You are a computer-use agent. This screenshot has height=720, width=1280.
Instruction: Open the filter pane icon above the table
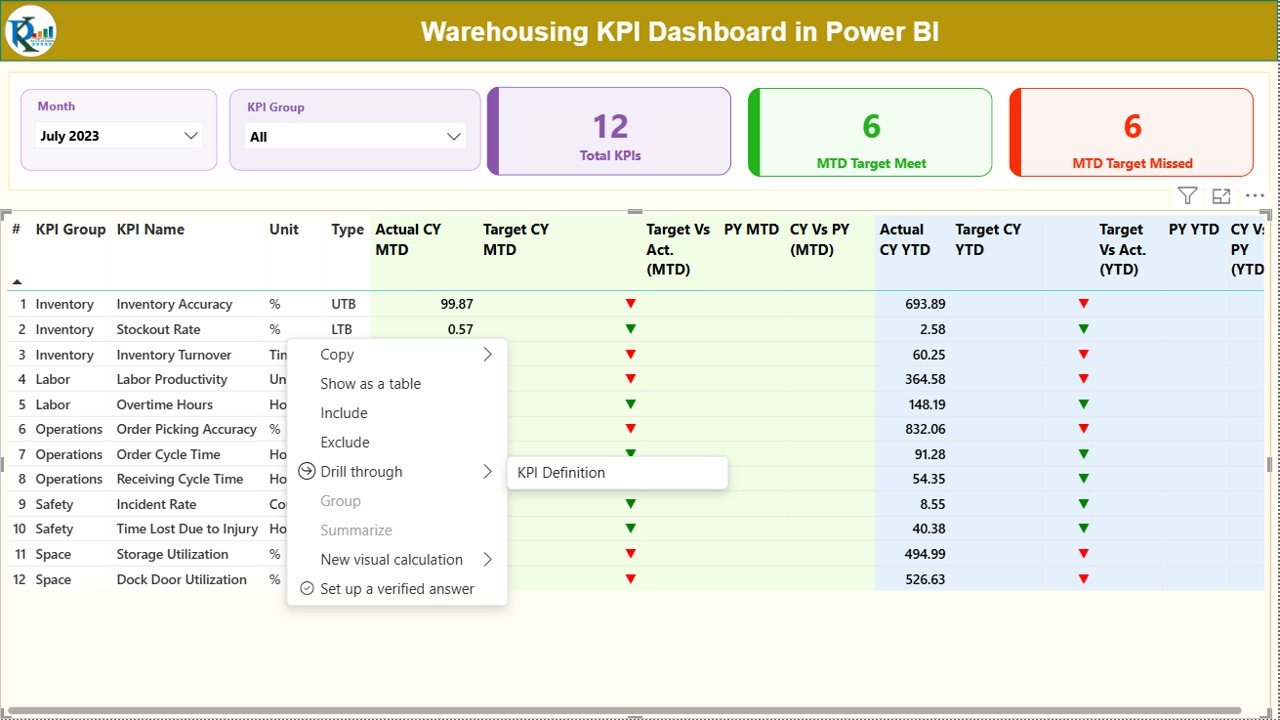coord(1186,195)
